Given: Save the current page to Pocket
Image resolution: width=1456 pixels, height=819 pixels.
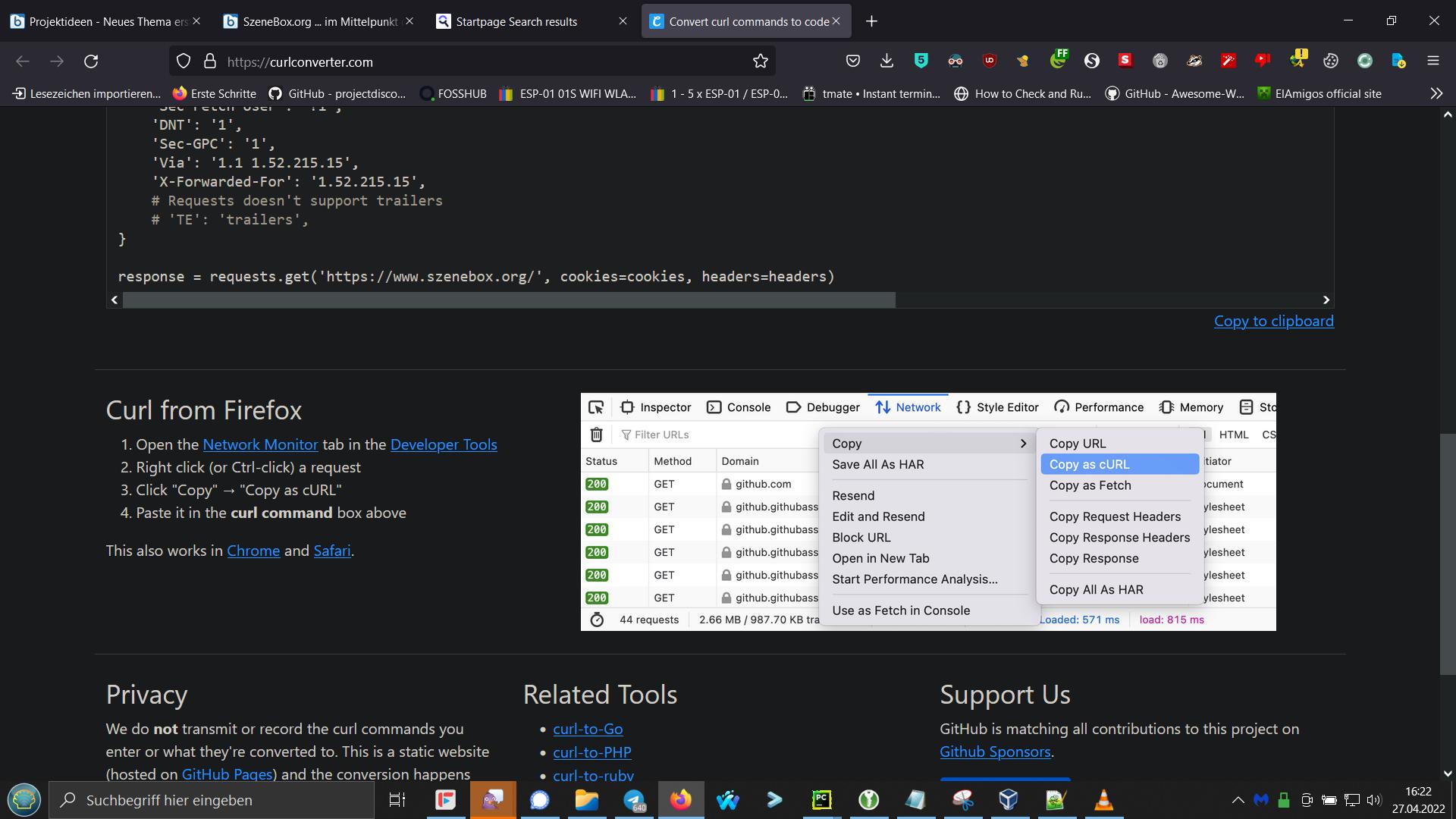Looking at the screenshot, I should [x=854, y=61].
